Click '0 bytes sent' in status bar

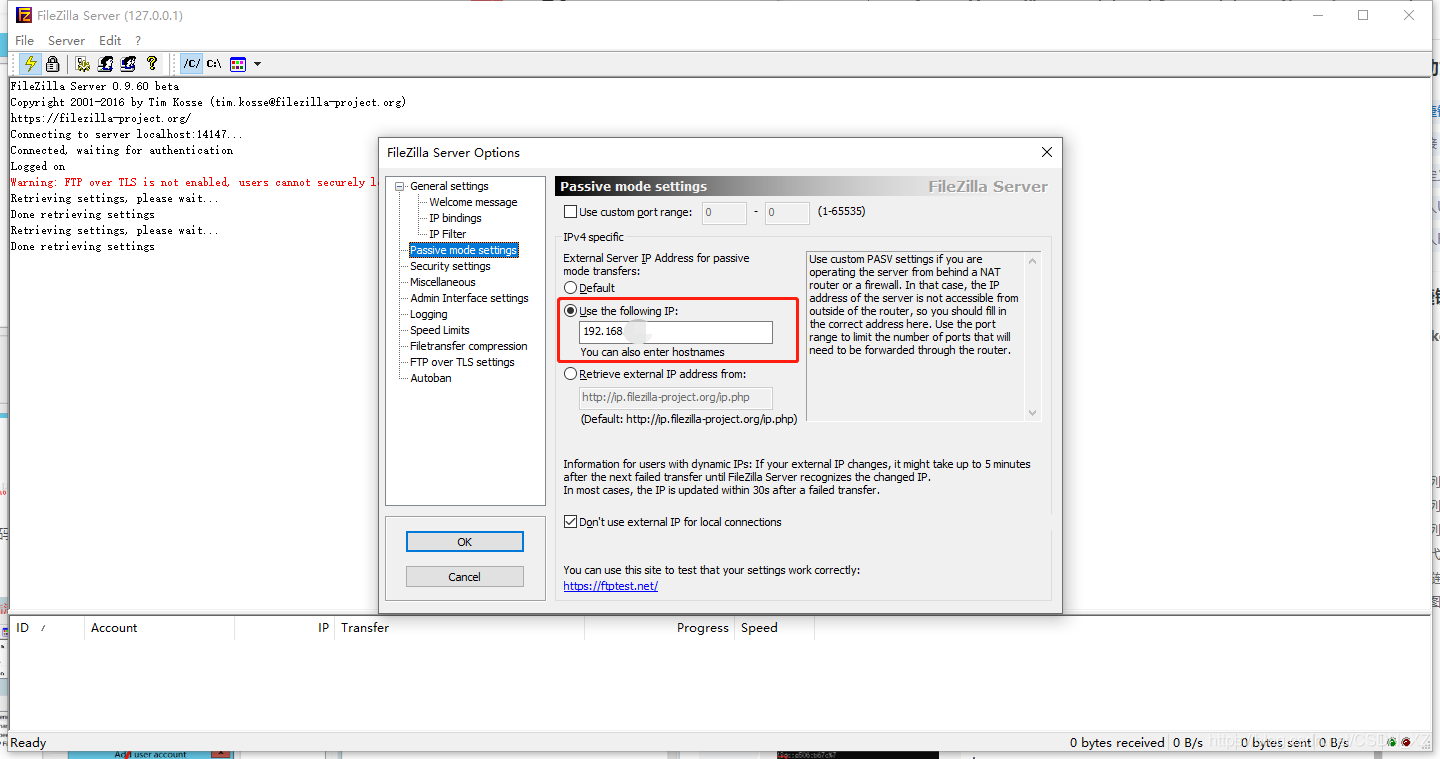(1276, 742)
